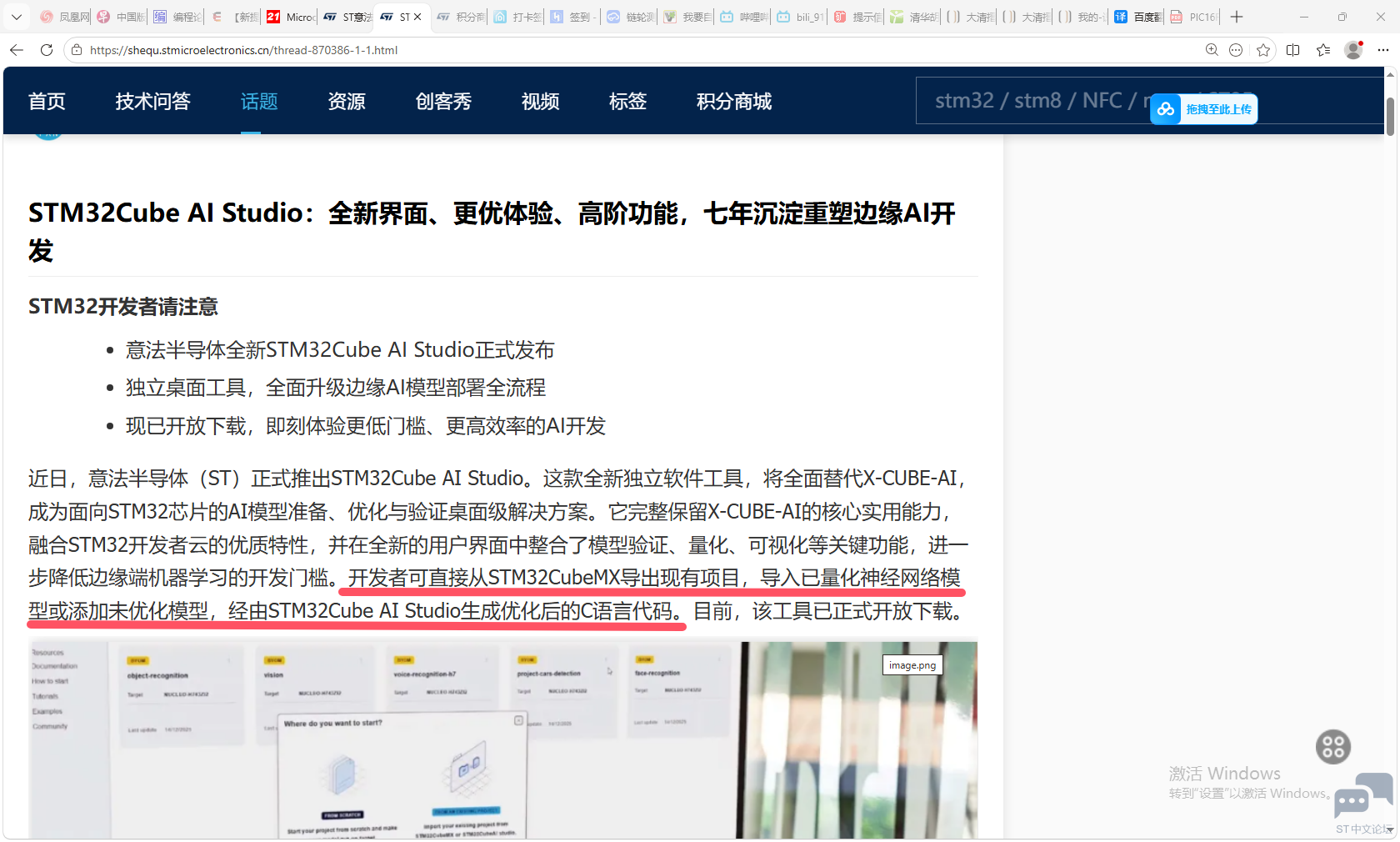
Task: Open the favorites list
Action: click(x=1323, y=50)
